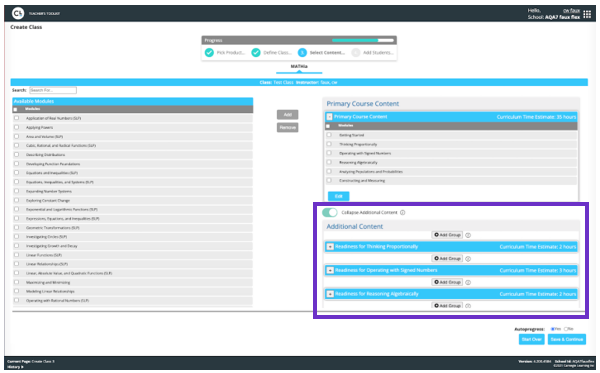Click the Remove modules button
The width and height of the screenshot is (600, 373).
288,127
